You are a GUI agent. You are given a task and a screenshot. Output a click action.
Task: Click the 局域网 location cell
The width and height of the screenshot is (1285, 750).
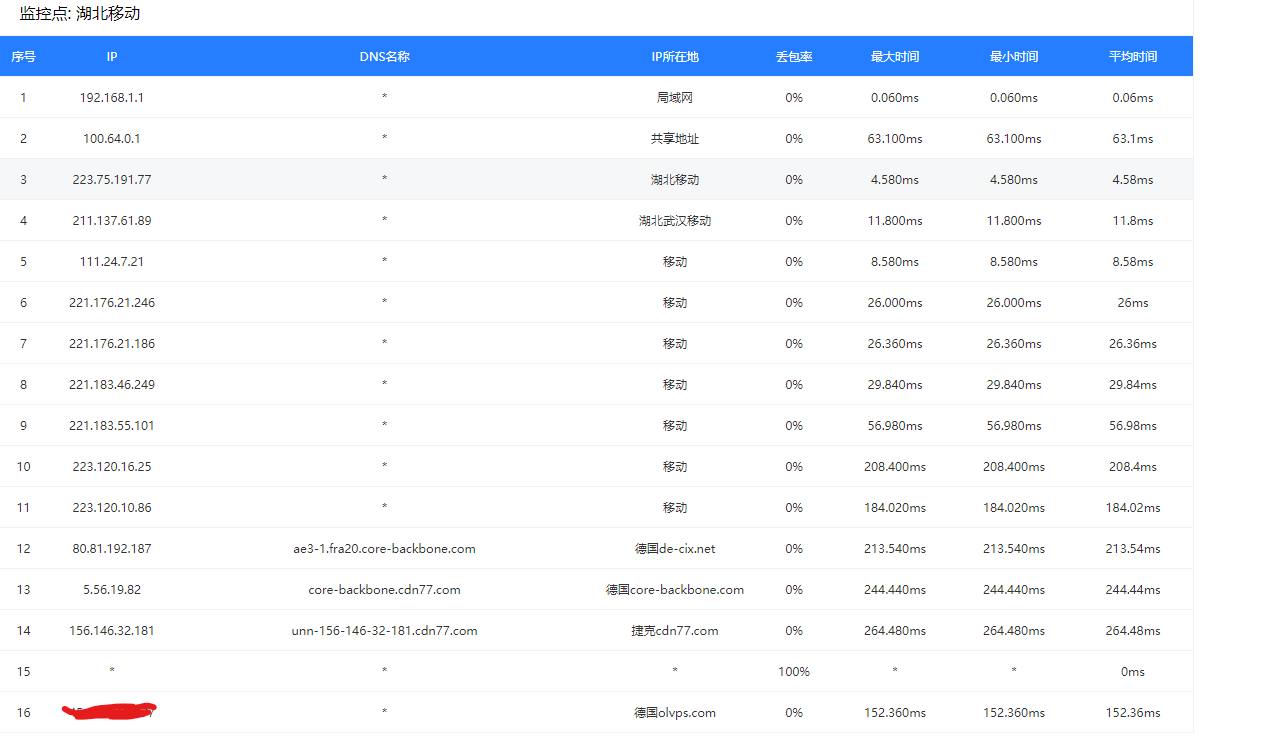675,98
